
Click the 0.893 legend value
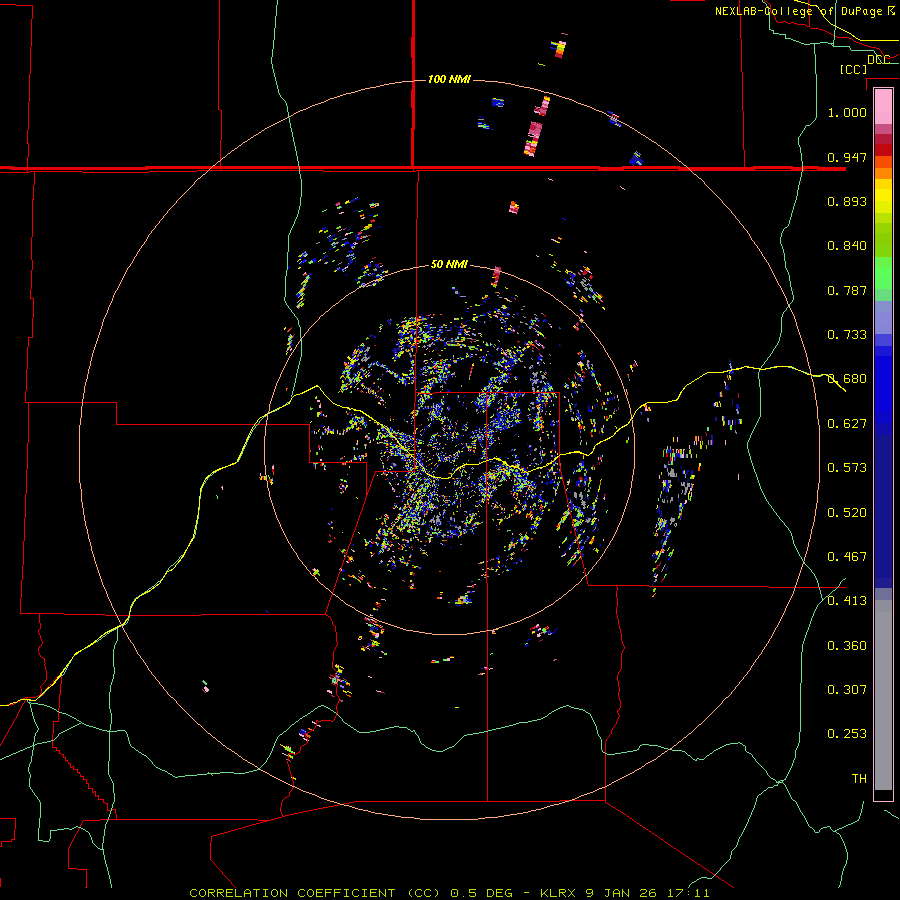click(x=847, y=201)
